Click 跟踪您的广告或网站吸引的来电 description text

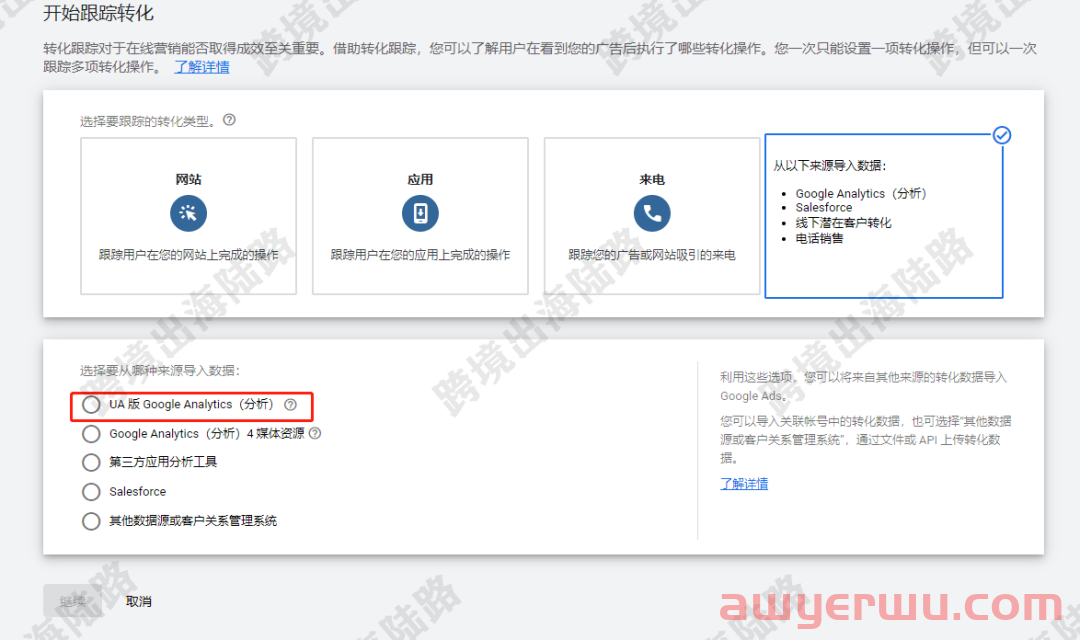pos(652,255)
